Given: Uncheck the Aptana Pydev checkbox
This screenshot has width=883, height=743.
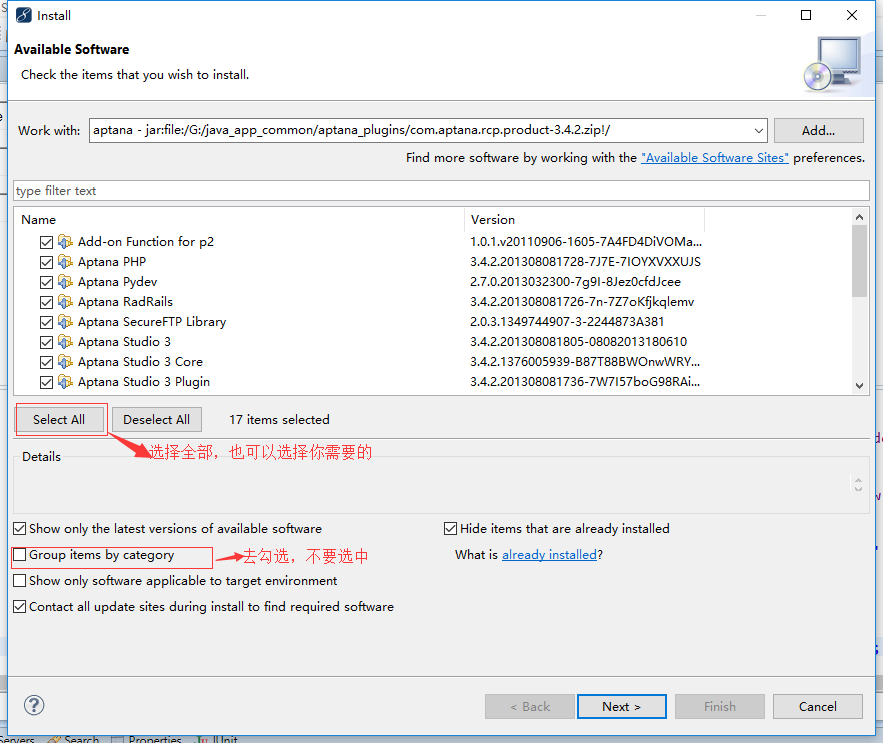Looking at the screenshot, I should pyautogui.click(x=46, y=282).
